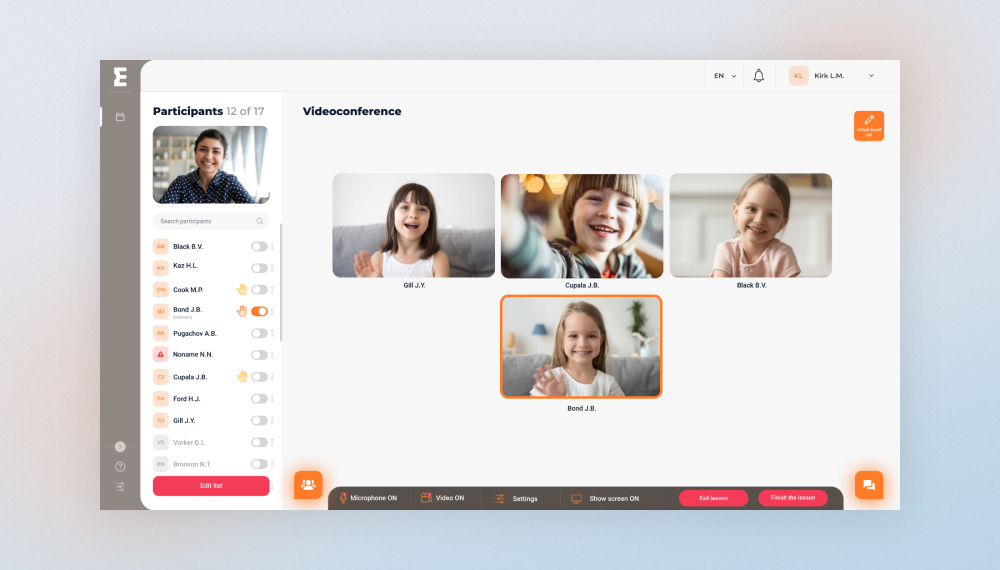Click the search magnifier in participants field
The height and width of the screenshot is (570, 1000).
tap(260, 221)
